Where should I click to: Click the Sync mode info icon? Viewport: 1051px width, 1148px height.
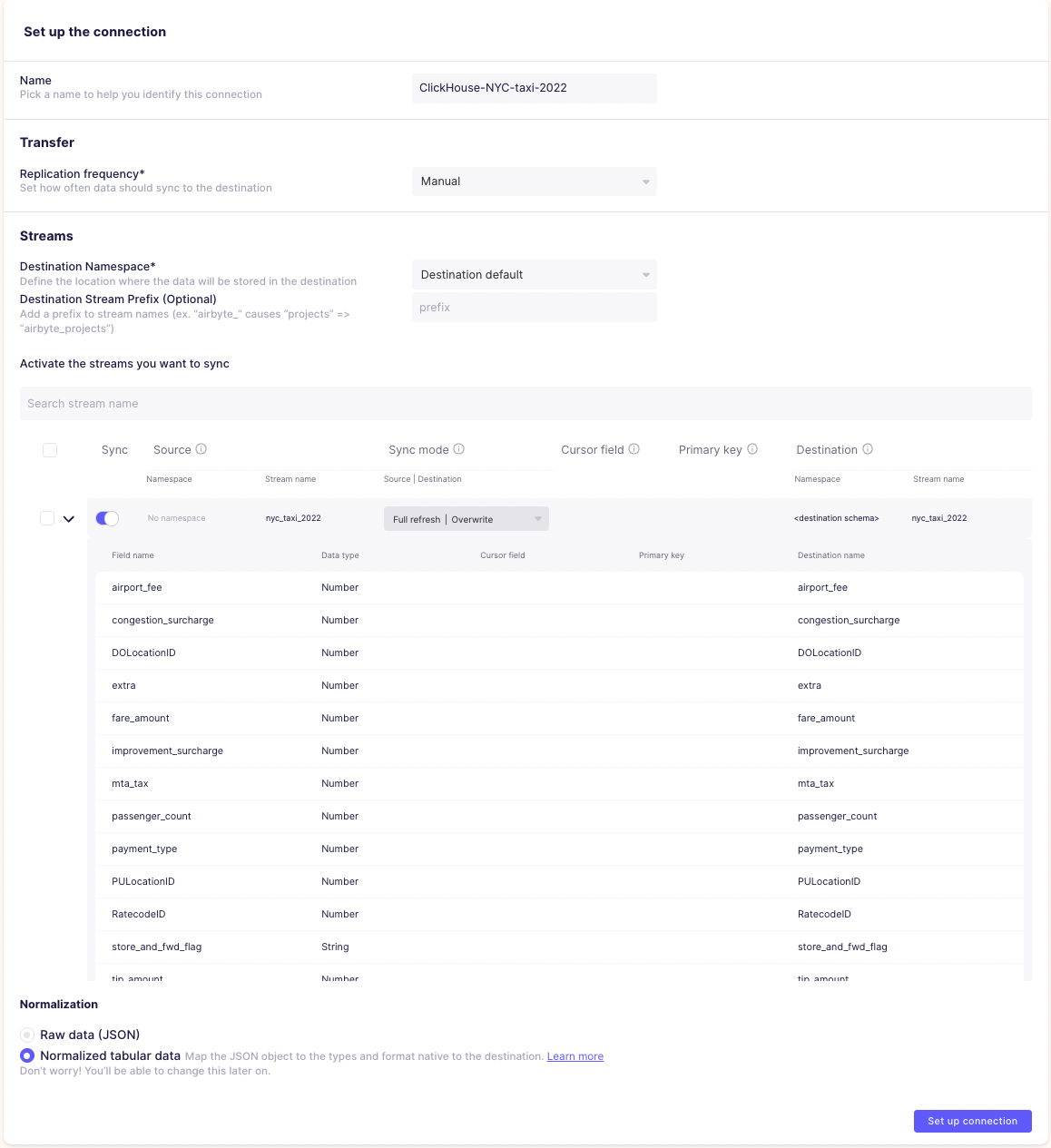click(x=459, y=449)
